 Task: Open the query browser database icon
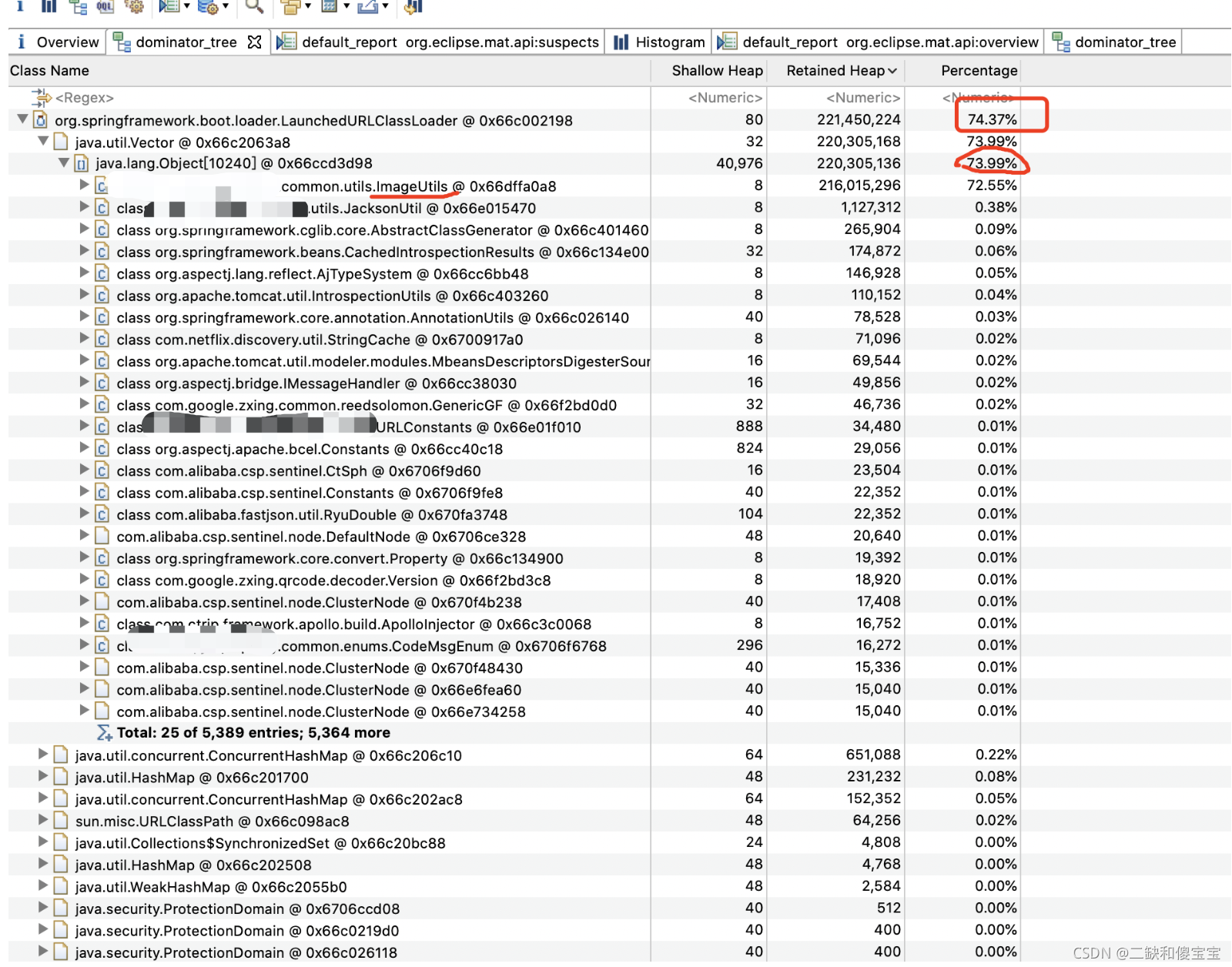[208, 7]
